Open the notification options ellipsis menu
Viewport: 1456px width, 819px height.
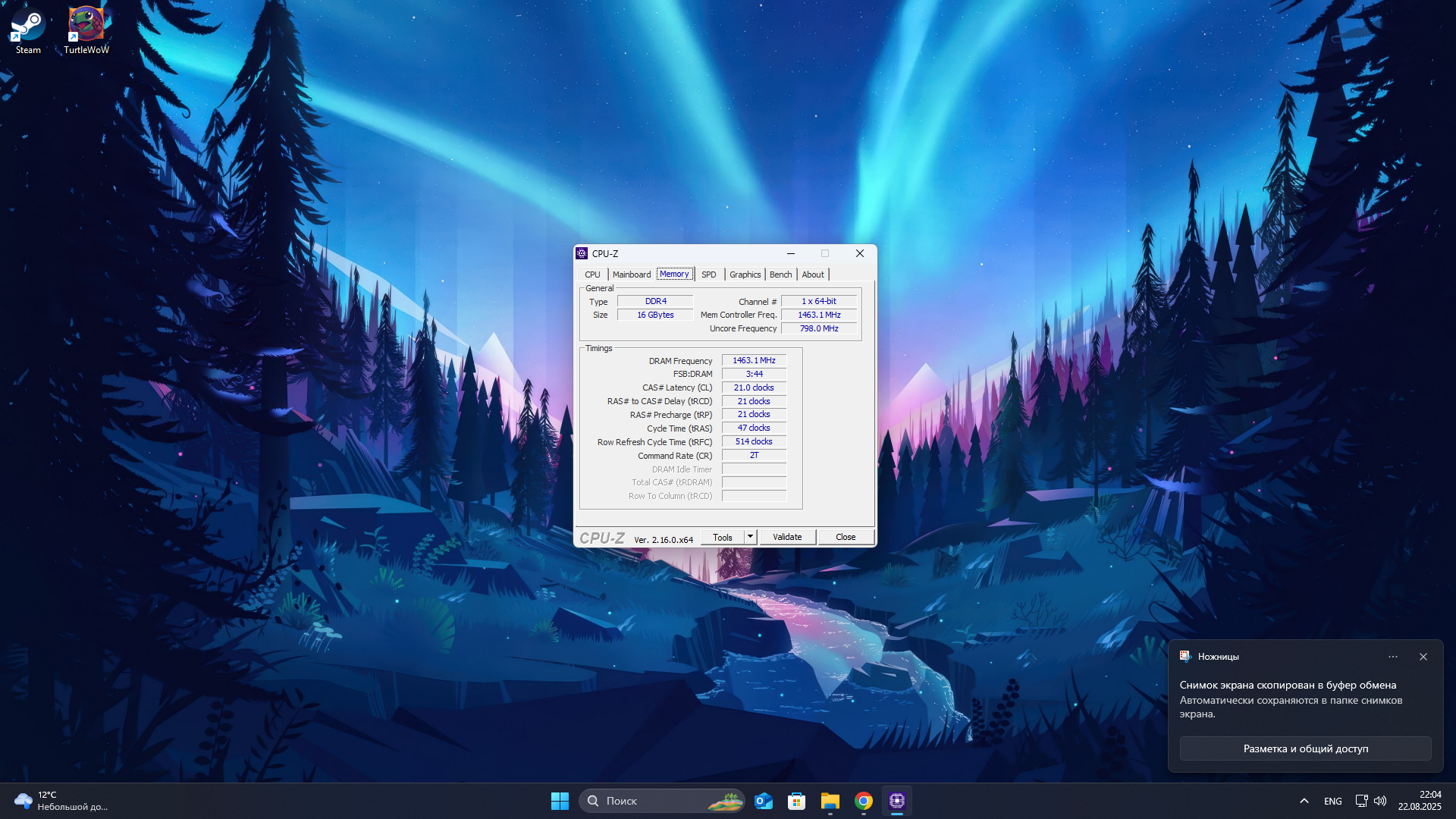coord(1393,657)
